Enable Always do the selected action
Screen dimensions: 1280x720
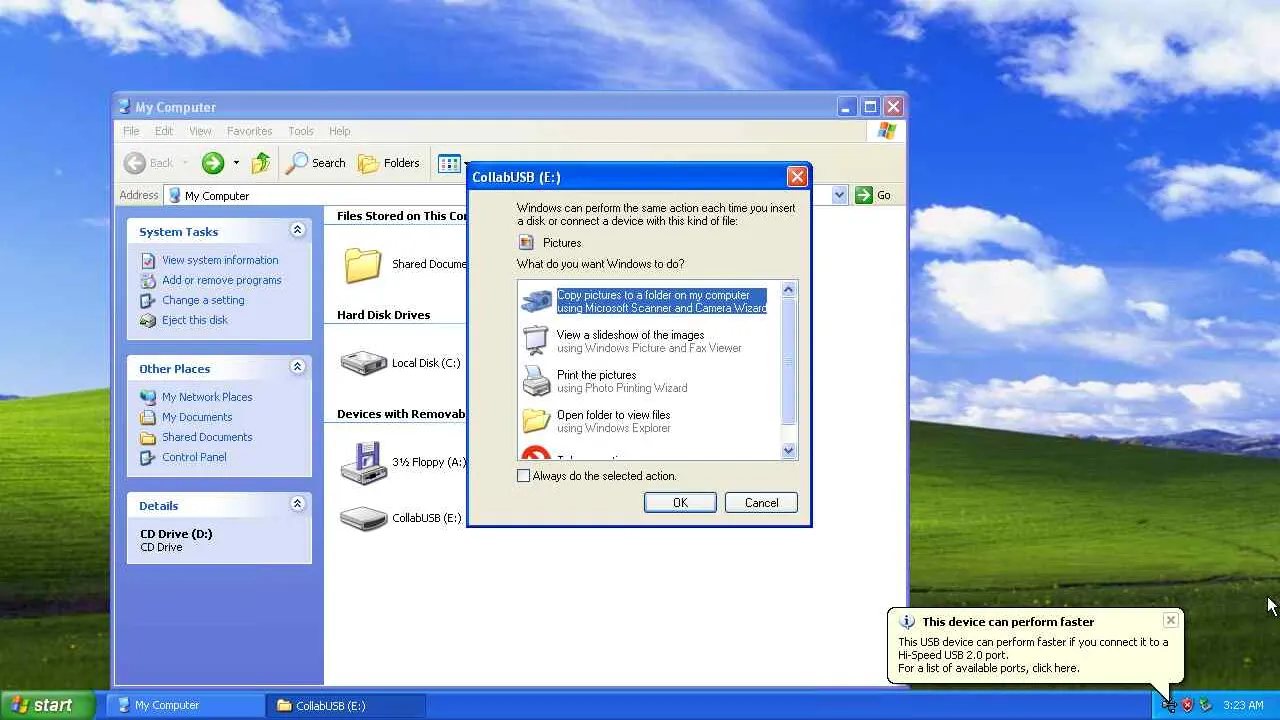click(x=523, y=476)
